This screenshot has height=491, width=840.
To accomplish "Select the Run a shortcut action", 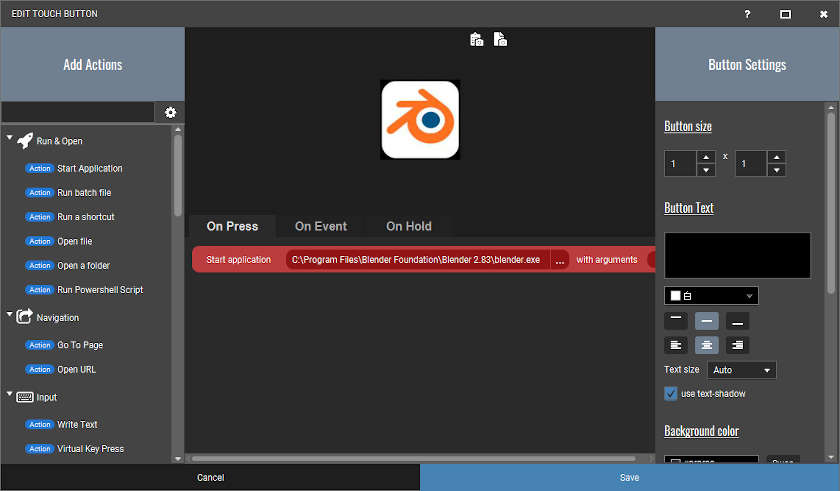I will pos(70,217).
